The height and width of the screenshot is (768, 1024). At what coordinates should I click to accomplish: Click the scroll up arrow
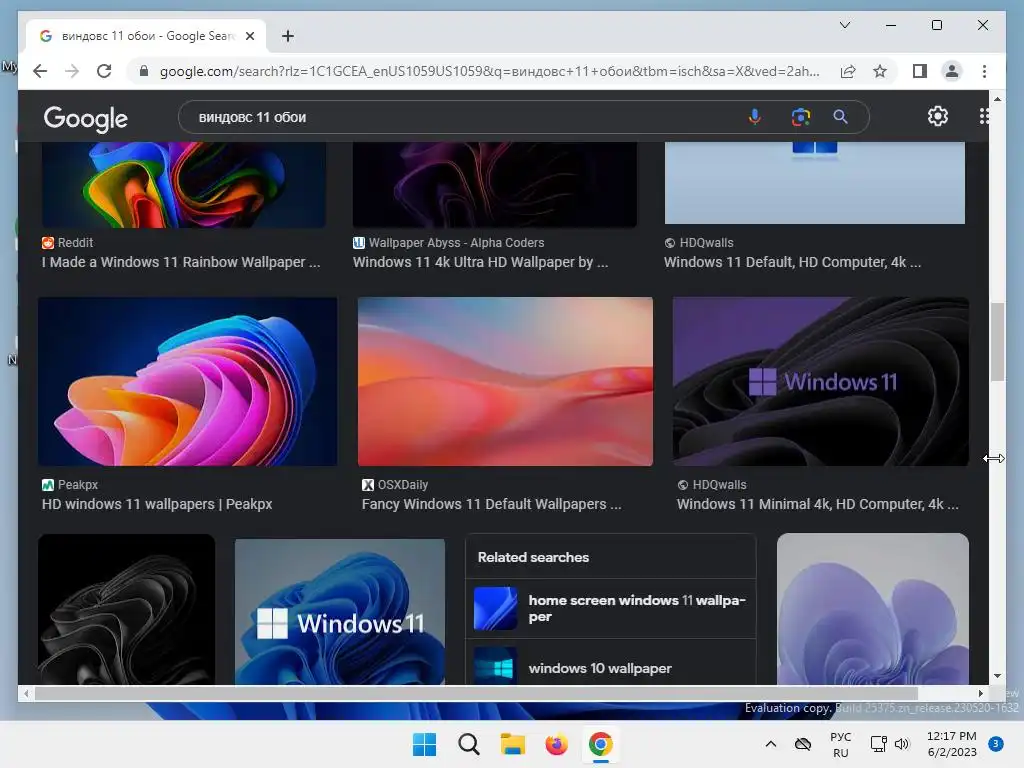tap(997, 99)
